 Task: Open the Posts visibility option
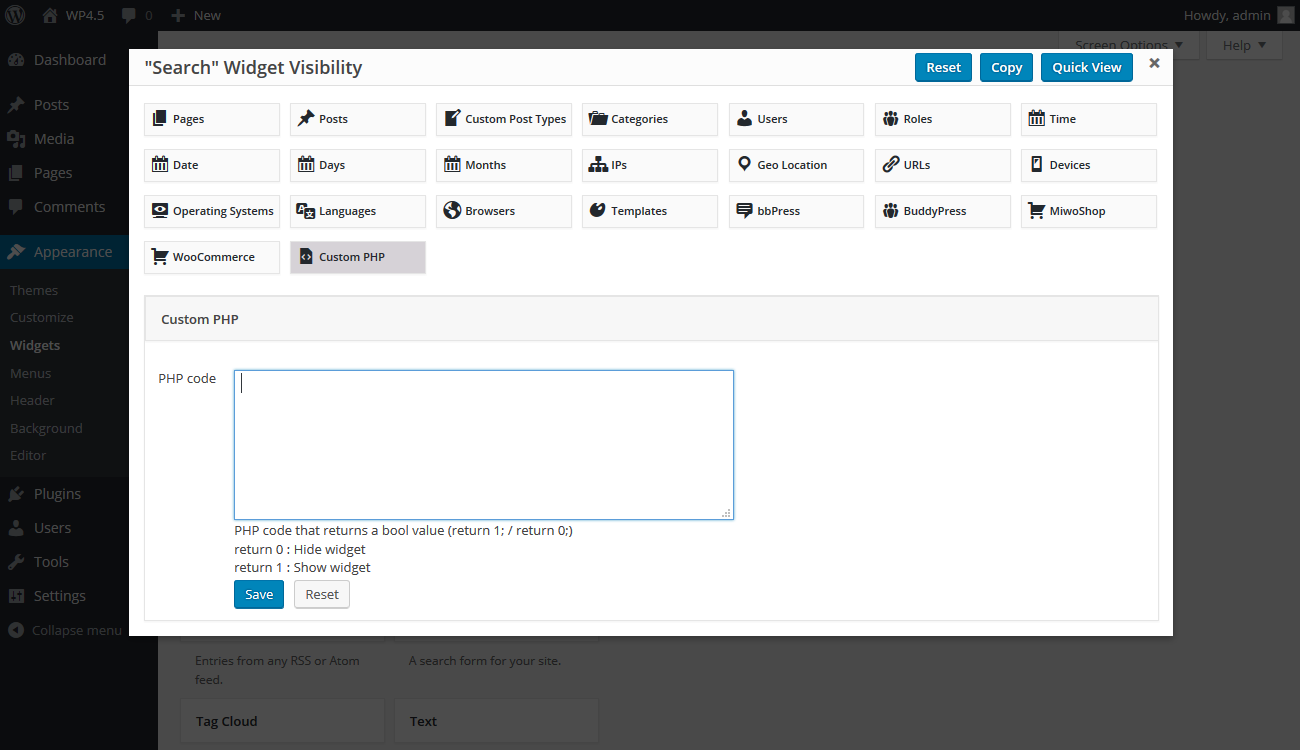coord(358,119)
